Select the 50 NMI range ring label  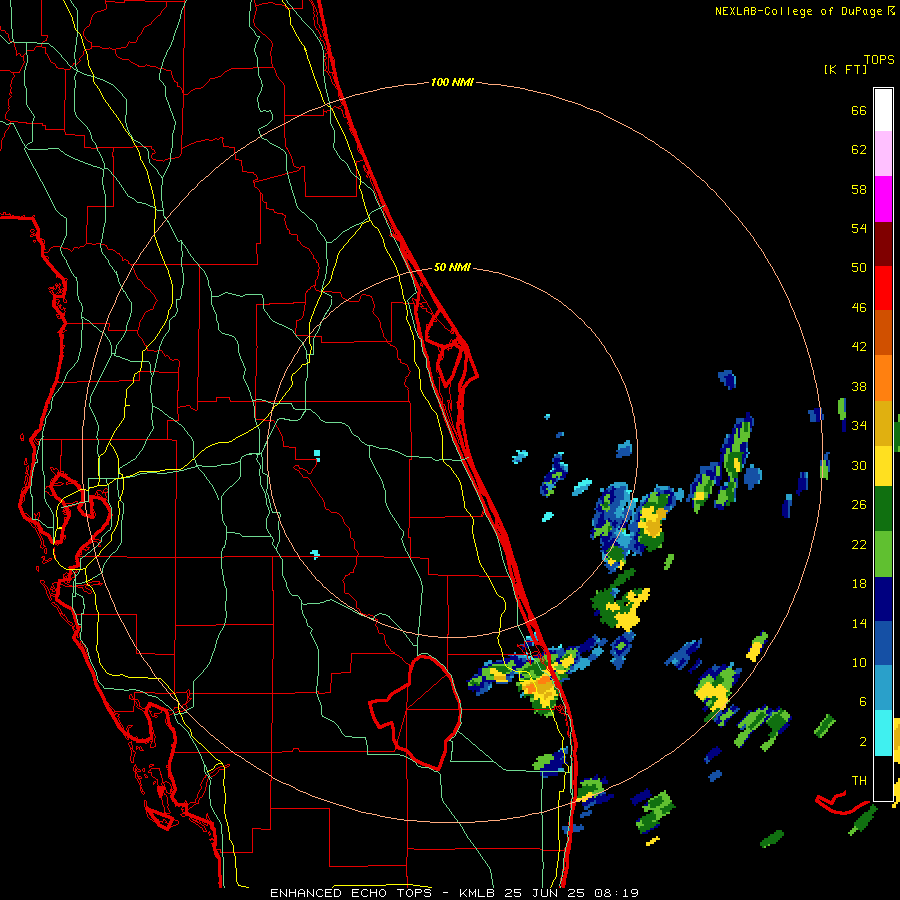click(452, 267)
